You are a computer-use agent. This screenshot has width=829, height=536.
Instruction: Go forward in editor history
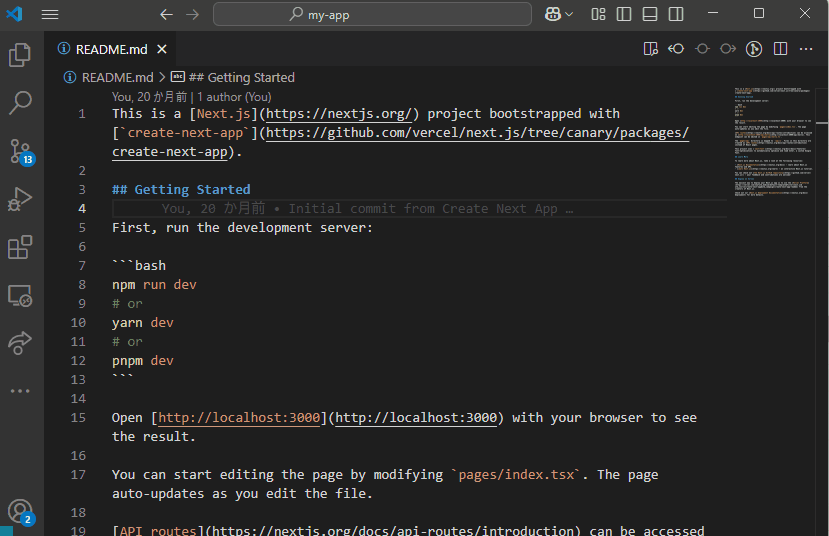[x=192, y=14]
